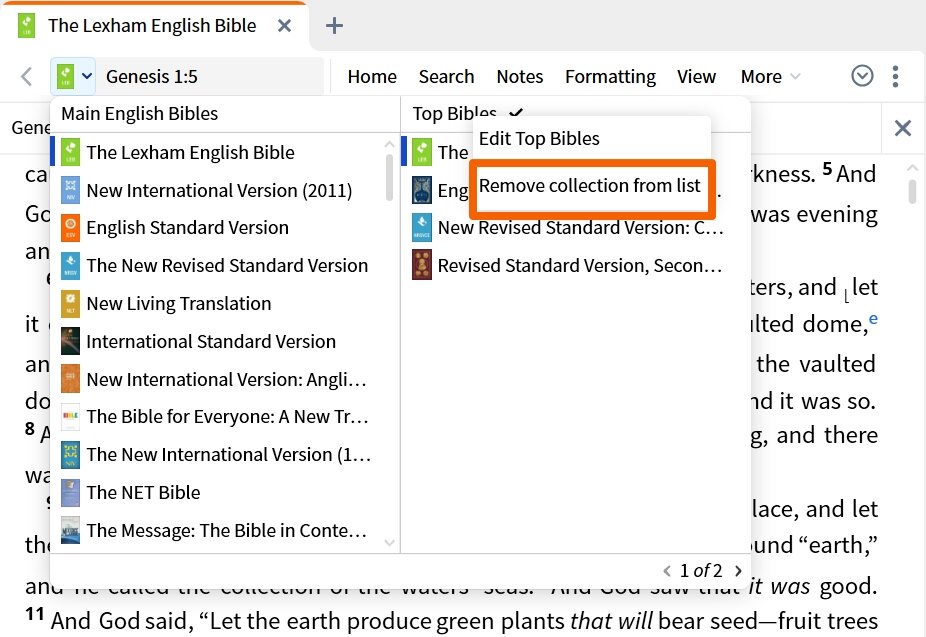Click footnote marker e after dome
The image size is (926, 637).
click(x=873, y=319)
